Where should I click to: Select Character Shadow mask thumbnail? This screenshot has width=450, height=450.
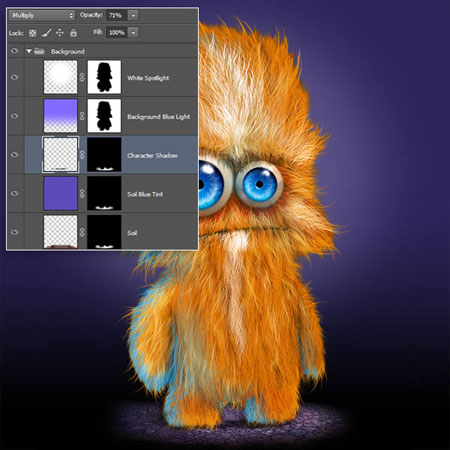click(104, 154)
